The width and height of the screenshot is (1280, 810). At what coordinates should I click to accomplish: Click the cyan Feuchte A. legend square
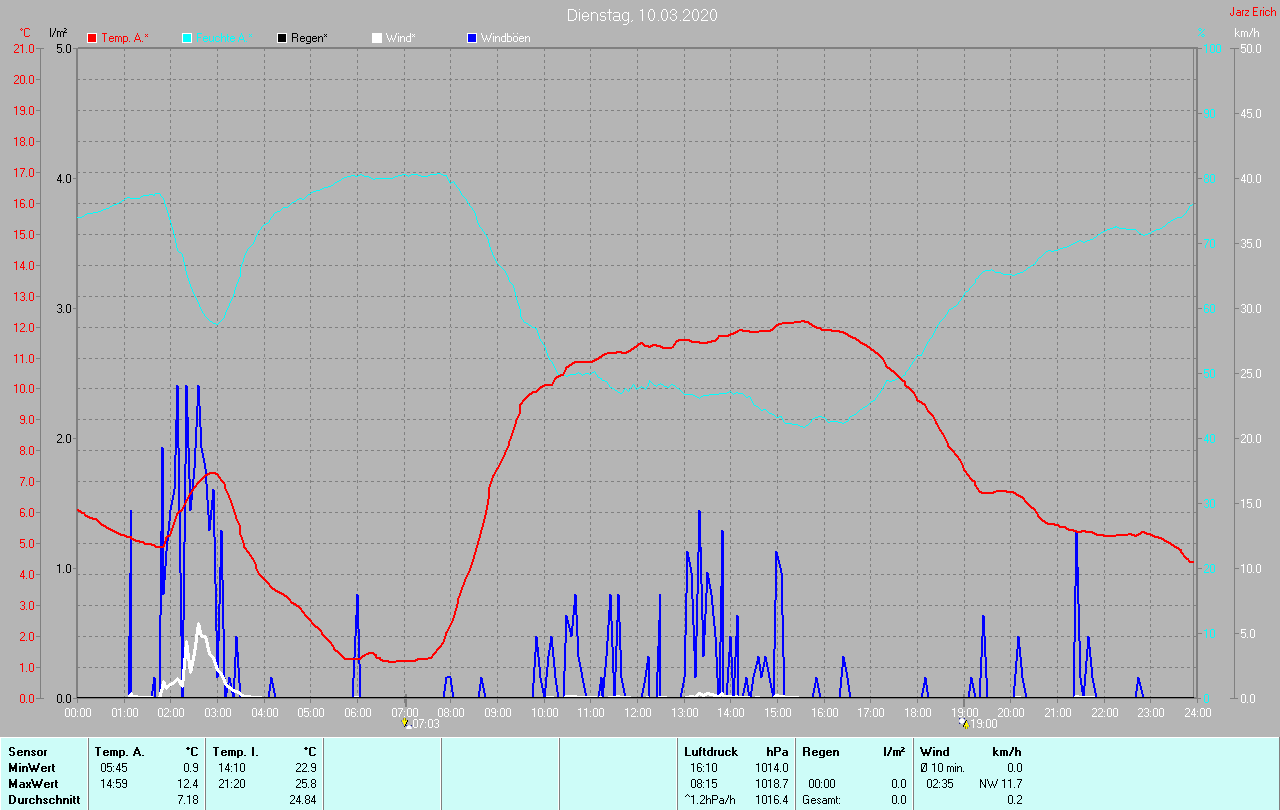pyautogui.click(x=187, y=38)
